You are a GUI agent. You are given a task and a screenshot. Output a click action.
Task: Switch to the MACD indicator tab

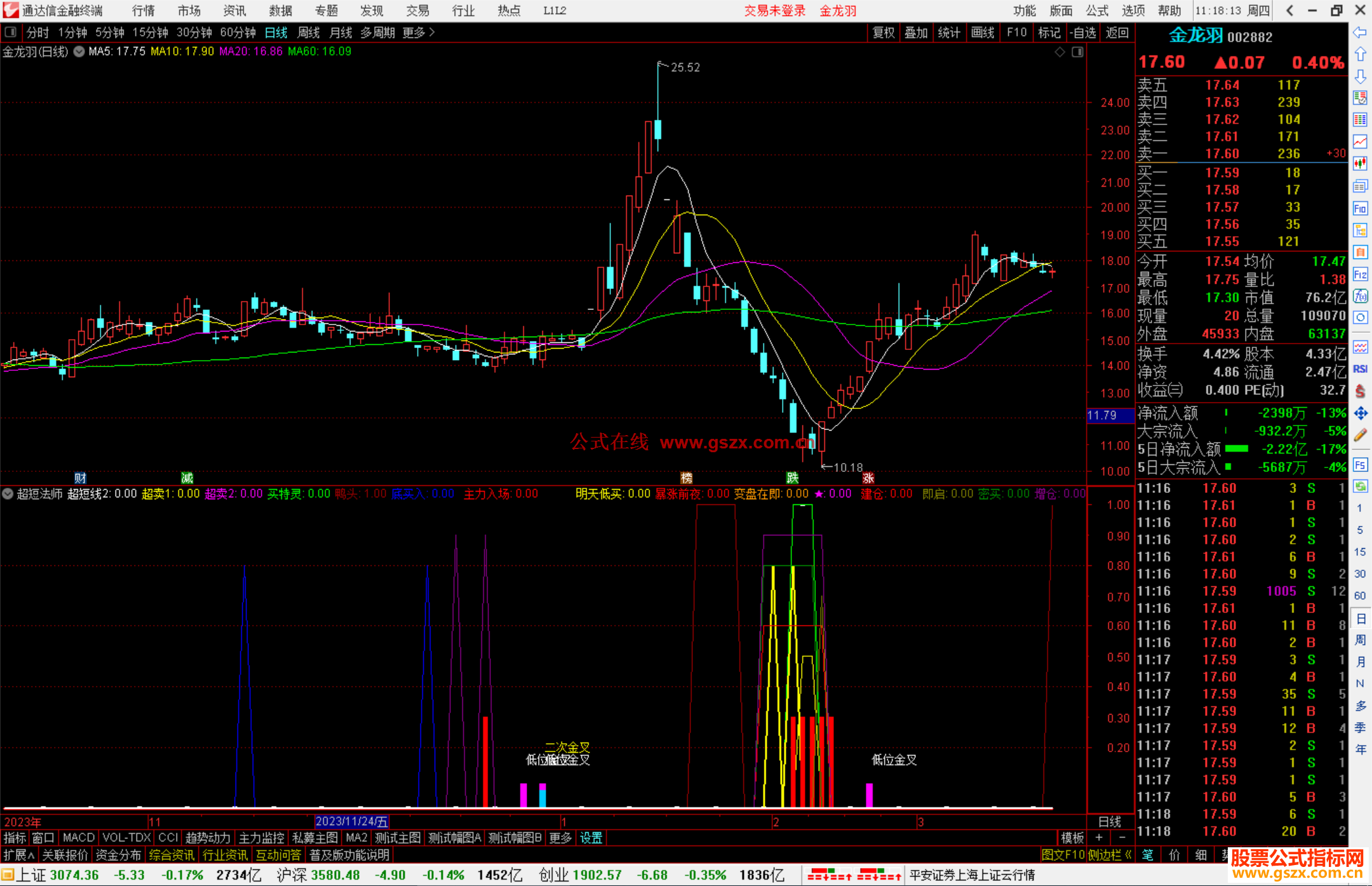point(79,838)
